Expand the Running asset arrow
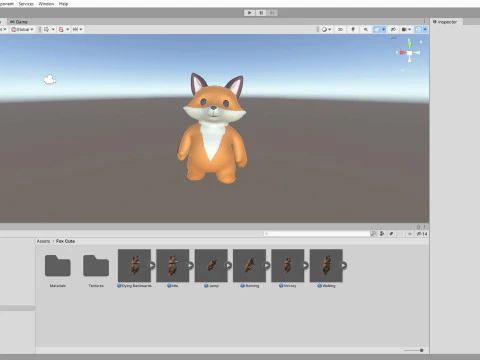This screenshot has height=360, width=480. point(267,265)
